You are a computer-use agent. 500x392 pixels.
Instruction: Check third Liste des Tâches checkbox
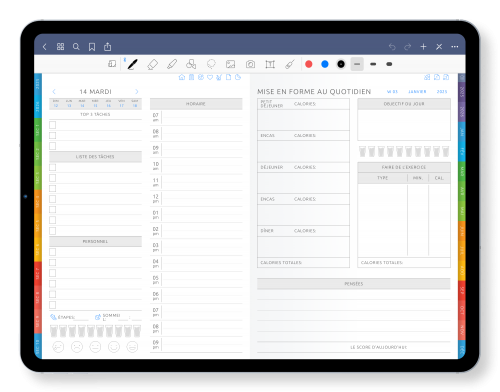tap(53, 189)
